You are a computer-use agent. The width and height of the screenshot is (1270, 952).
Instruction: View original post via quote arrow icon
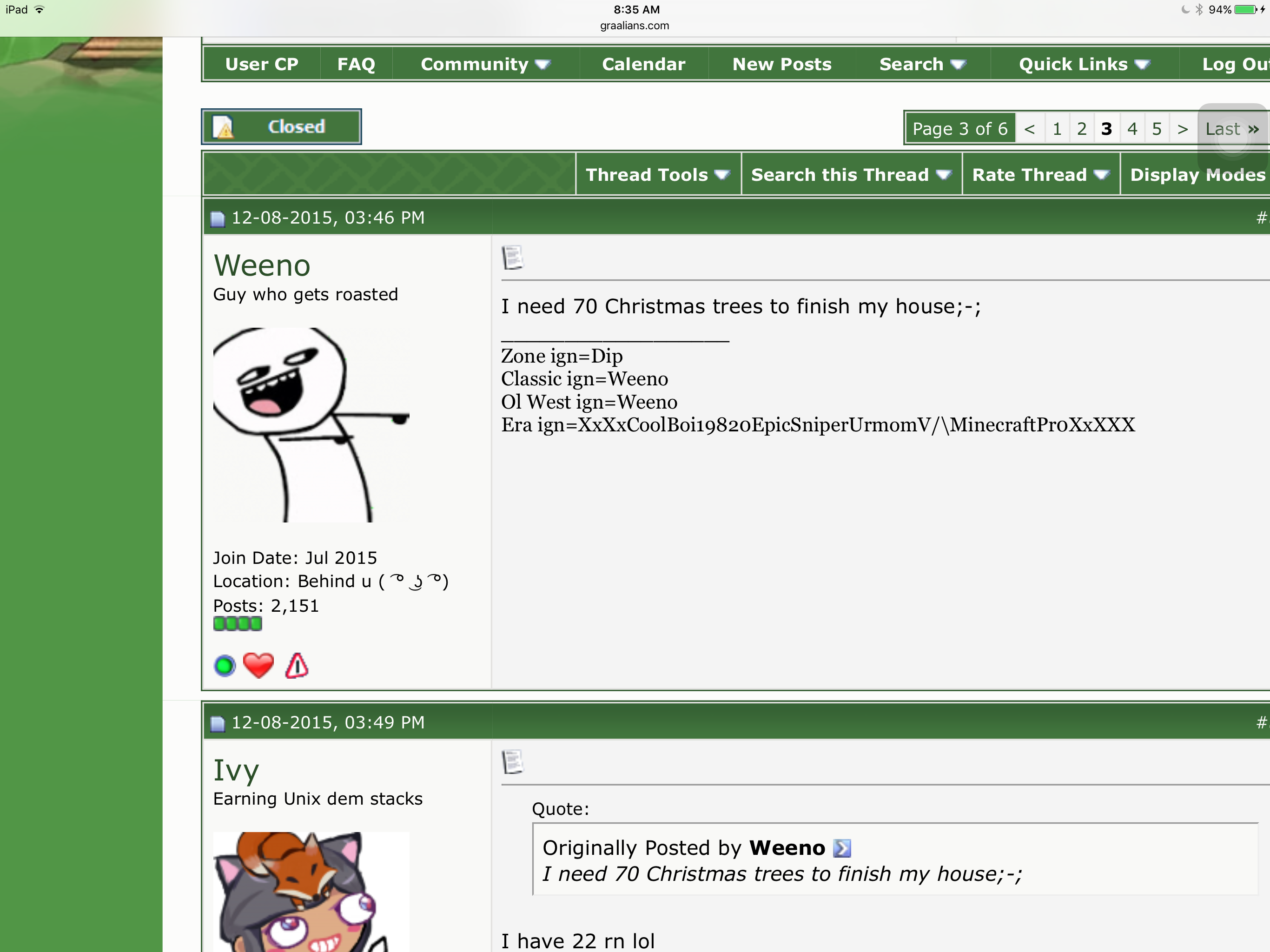[x=842, y=848]
